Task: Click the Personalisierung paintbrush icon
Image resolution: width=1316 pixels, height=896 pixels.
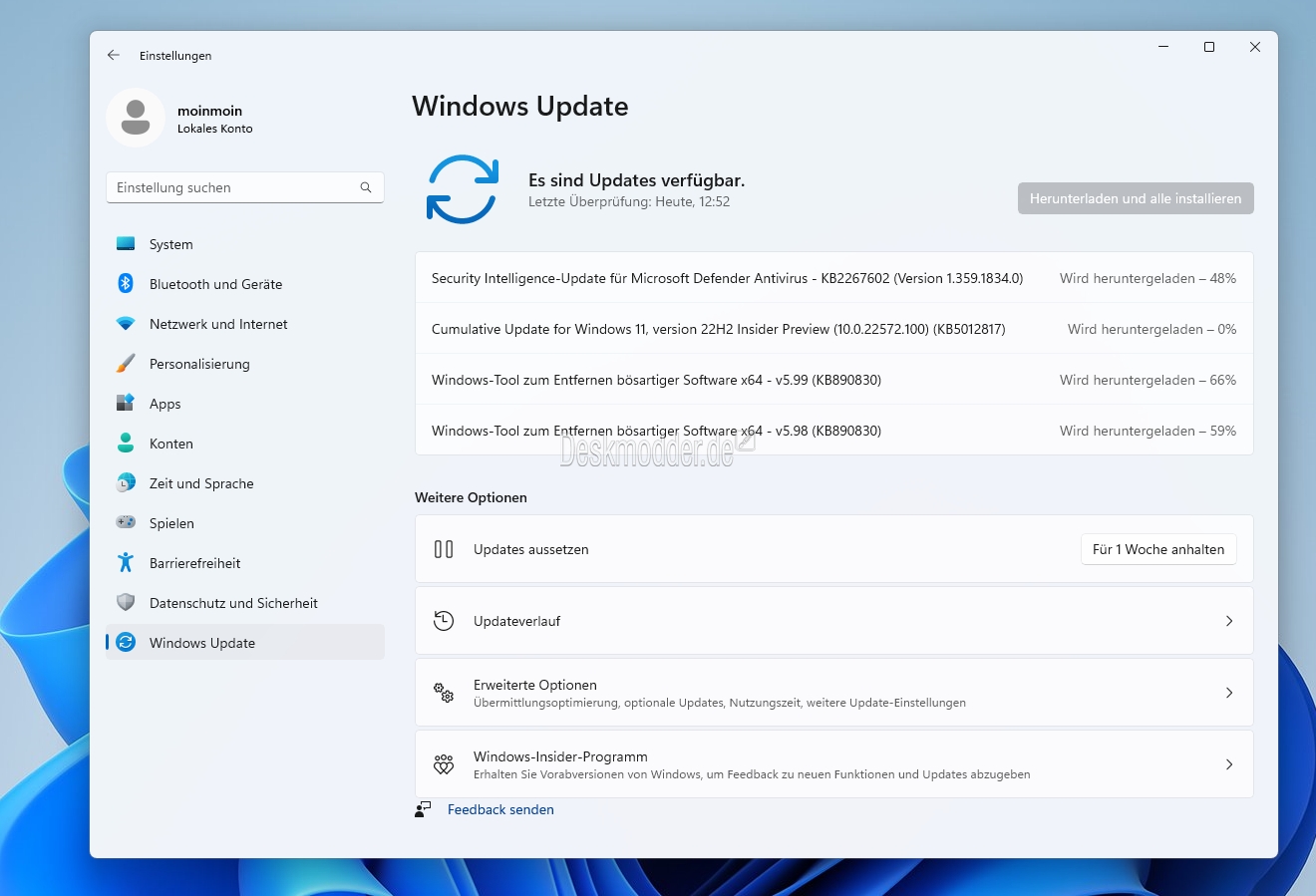Action: 126,364
